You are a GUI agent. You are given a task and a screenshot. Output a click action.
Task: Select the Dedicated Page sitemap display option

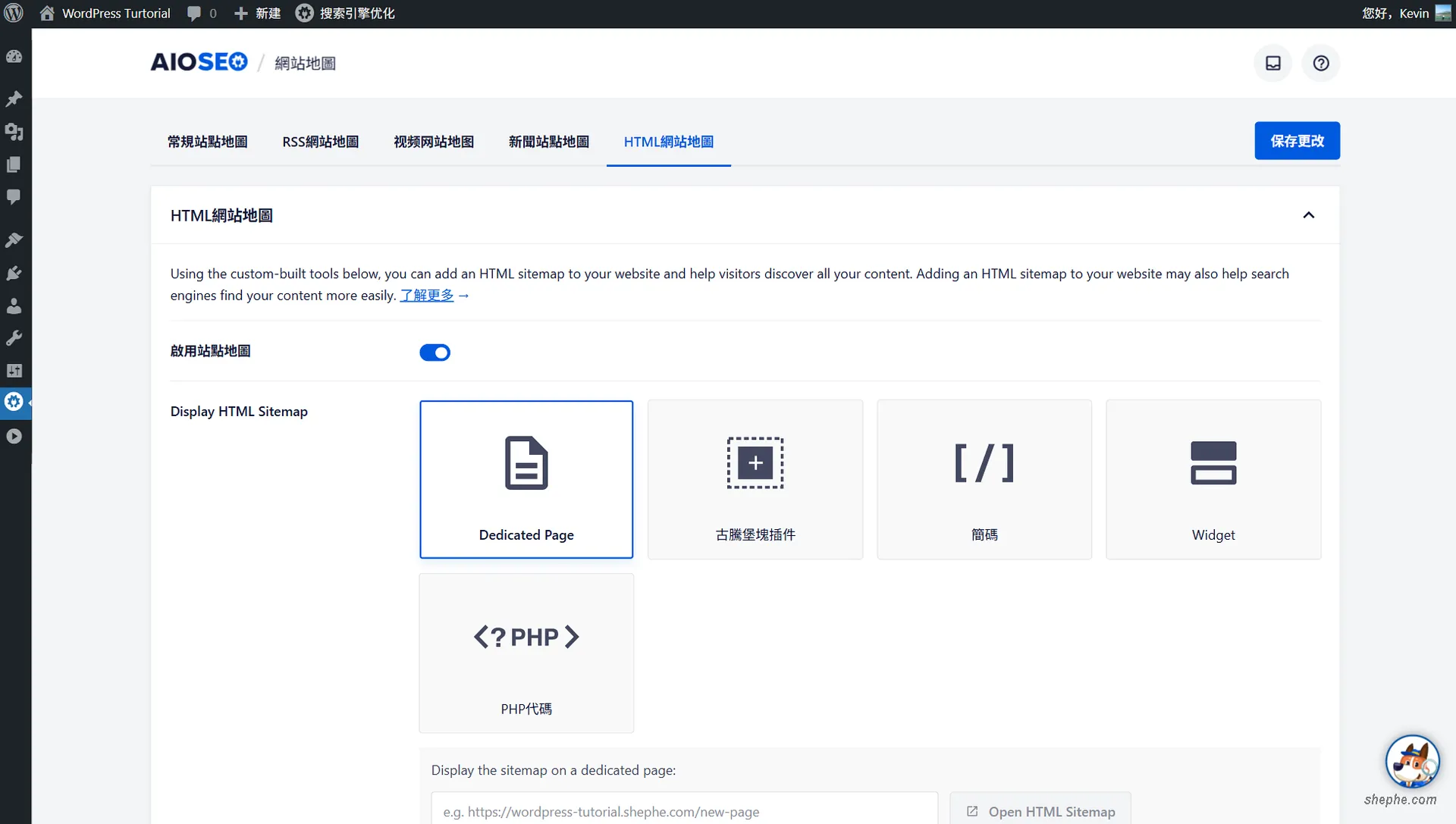pyautogui.click(x=526, y=479)
